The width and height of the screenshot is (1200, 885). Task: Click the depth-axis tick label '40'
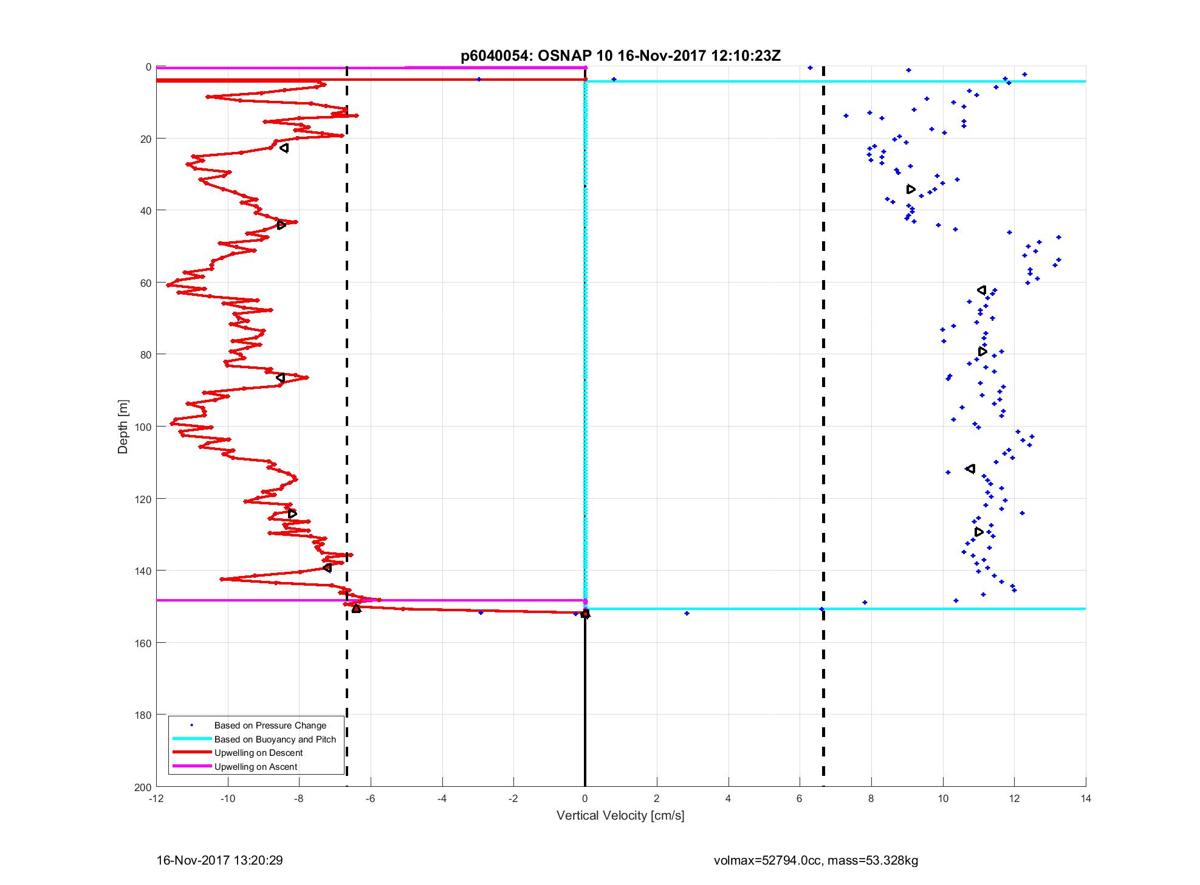(x=145, y=211)
